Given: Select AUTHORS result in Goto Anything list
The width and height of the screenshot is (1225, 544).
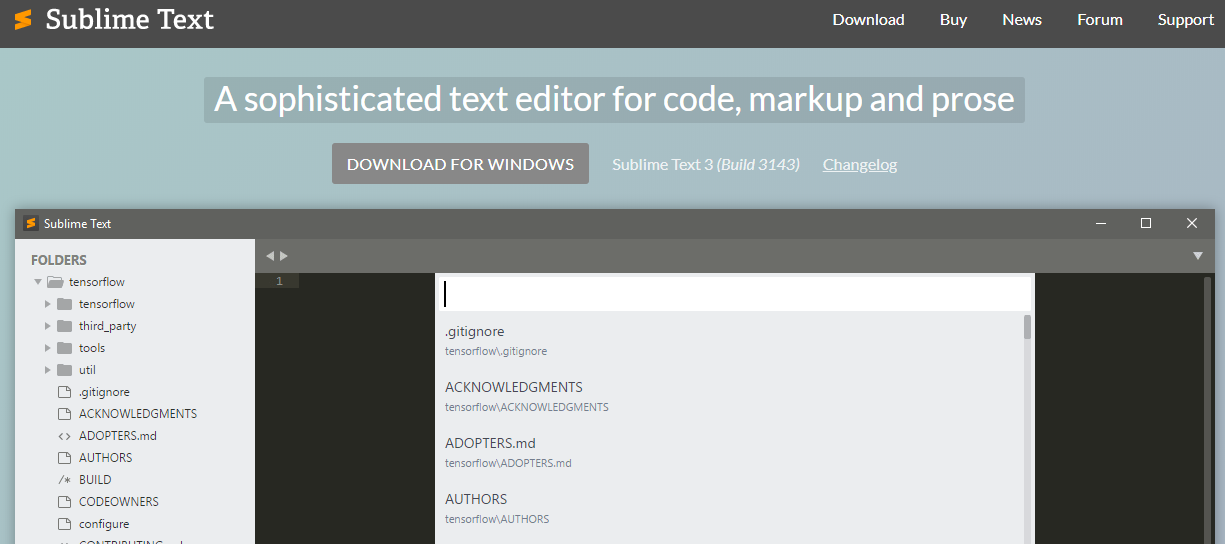Looking at the screenshot, I should [x=730, y=508].
